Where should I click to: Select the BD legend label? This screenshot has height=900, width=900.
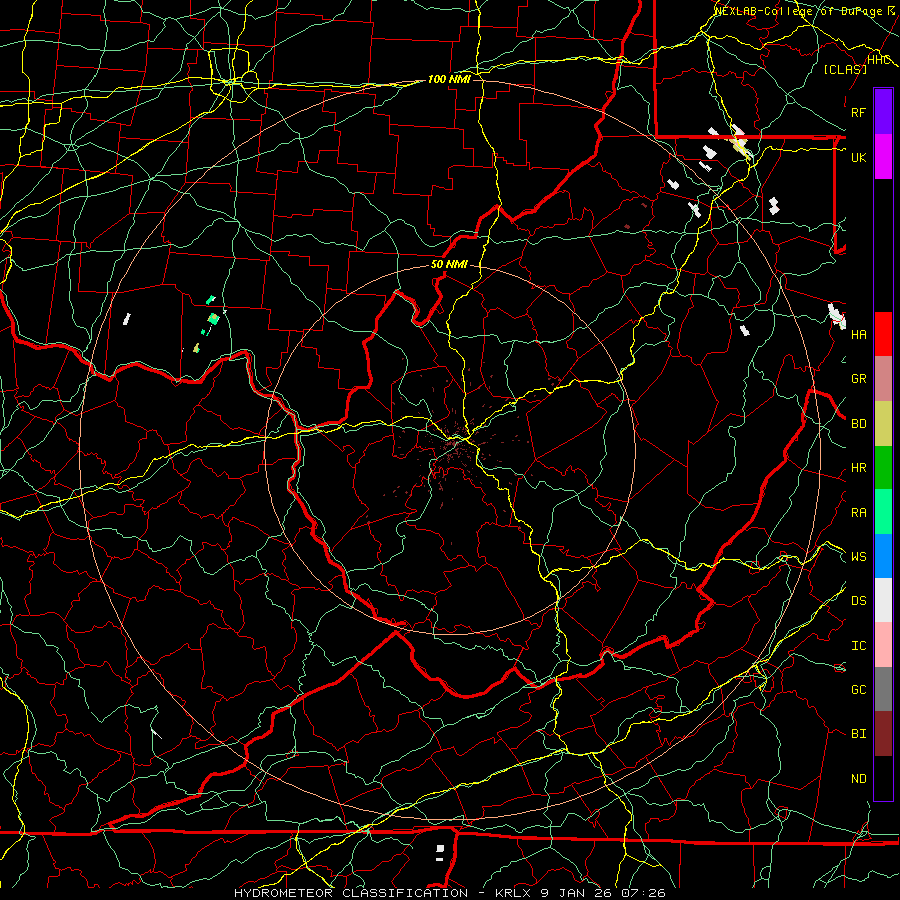(x=858, y=424)
